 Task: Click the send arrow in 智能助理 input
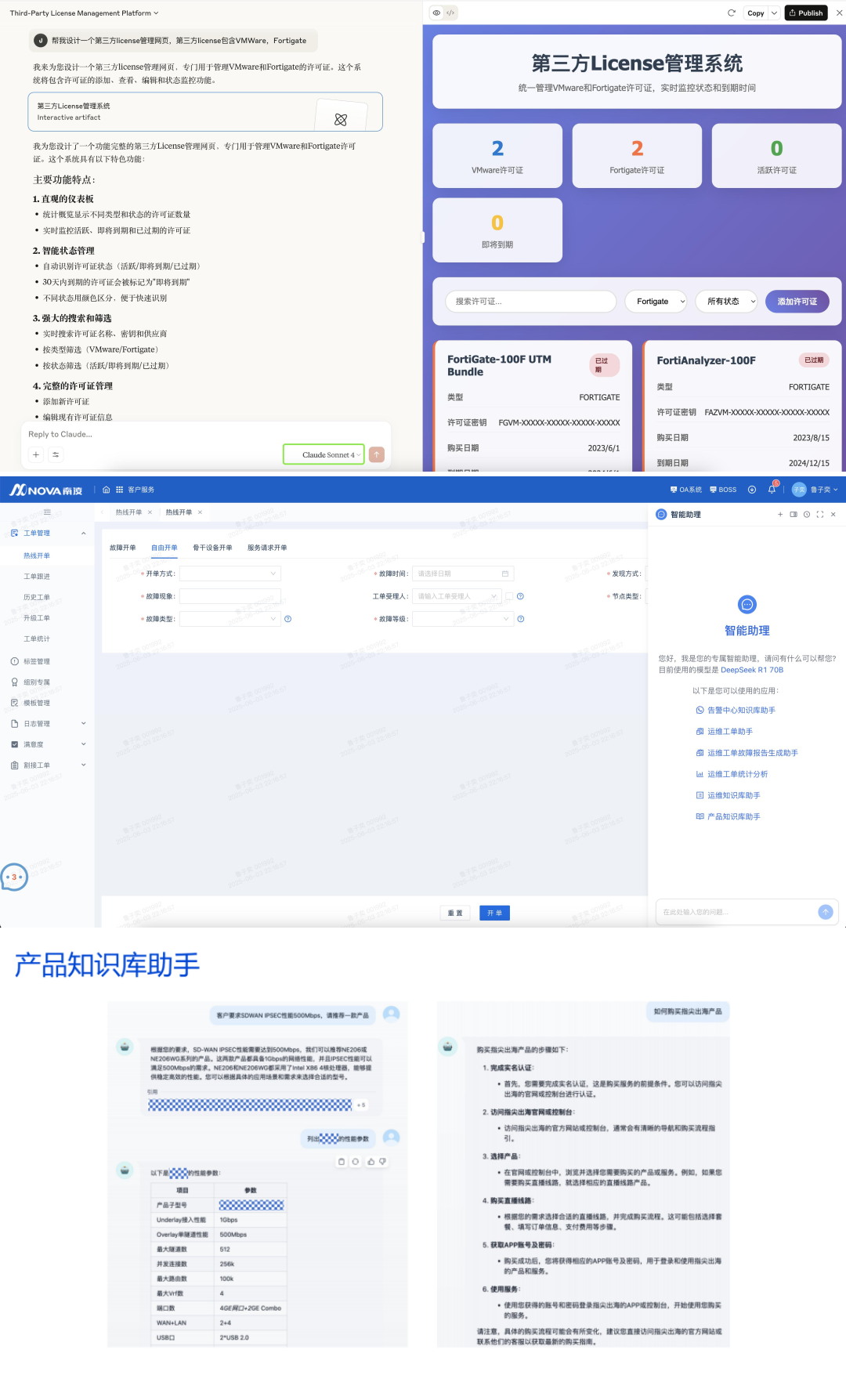tap(825, 912)
